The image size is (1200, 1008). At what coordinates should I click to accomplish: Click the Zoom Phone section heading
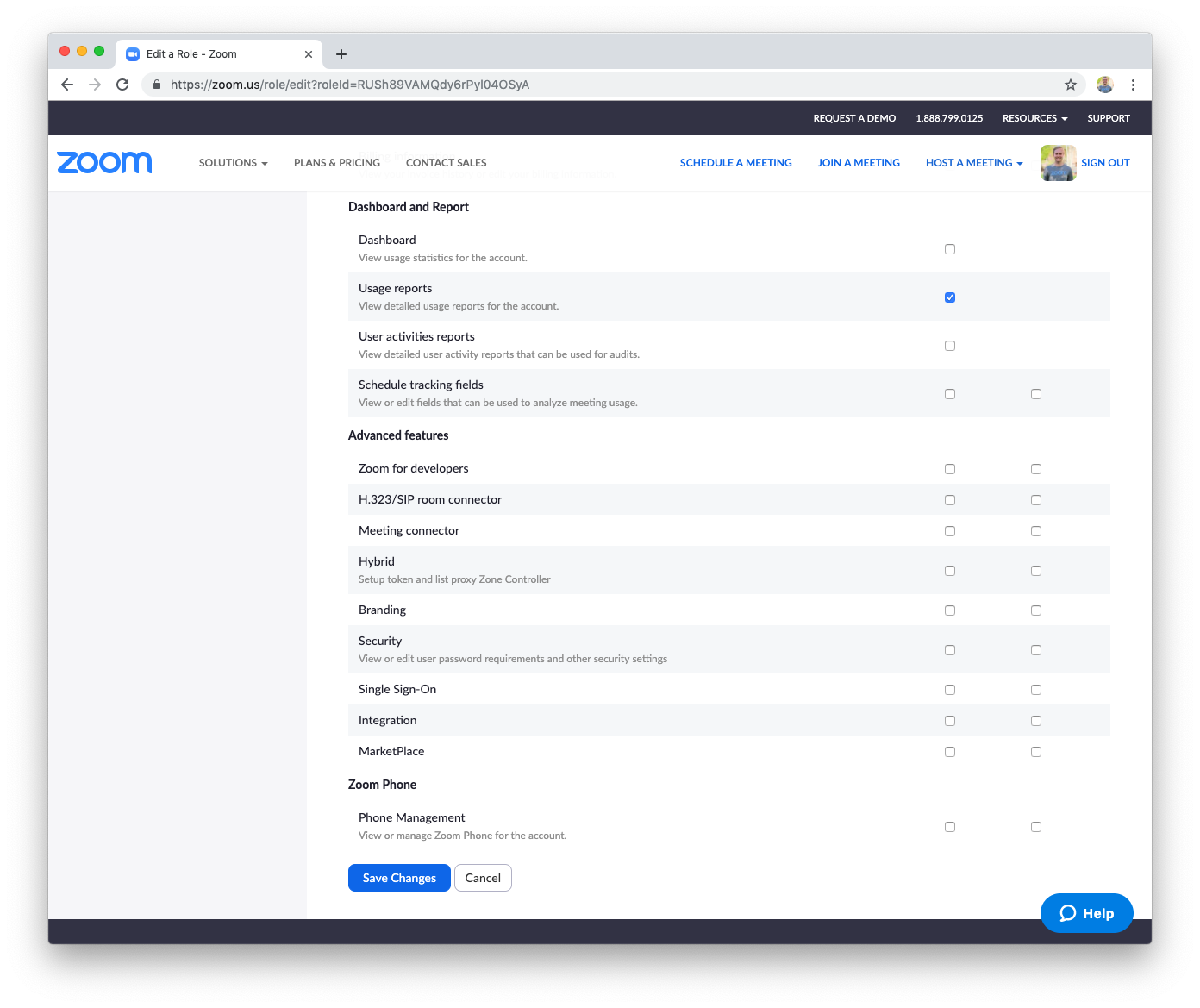point(382,785)
